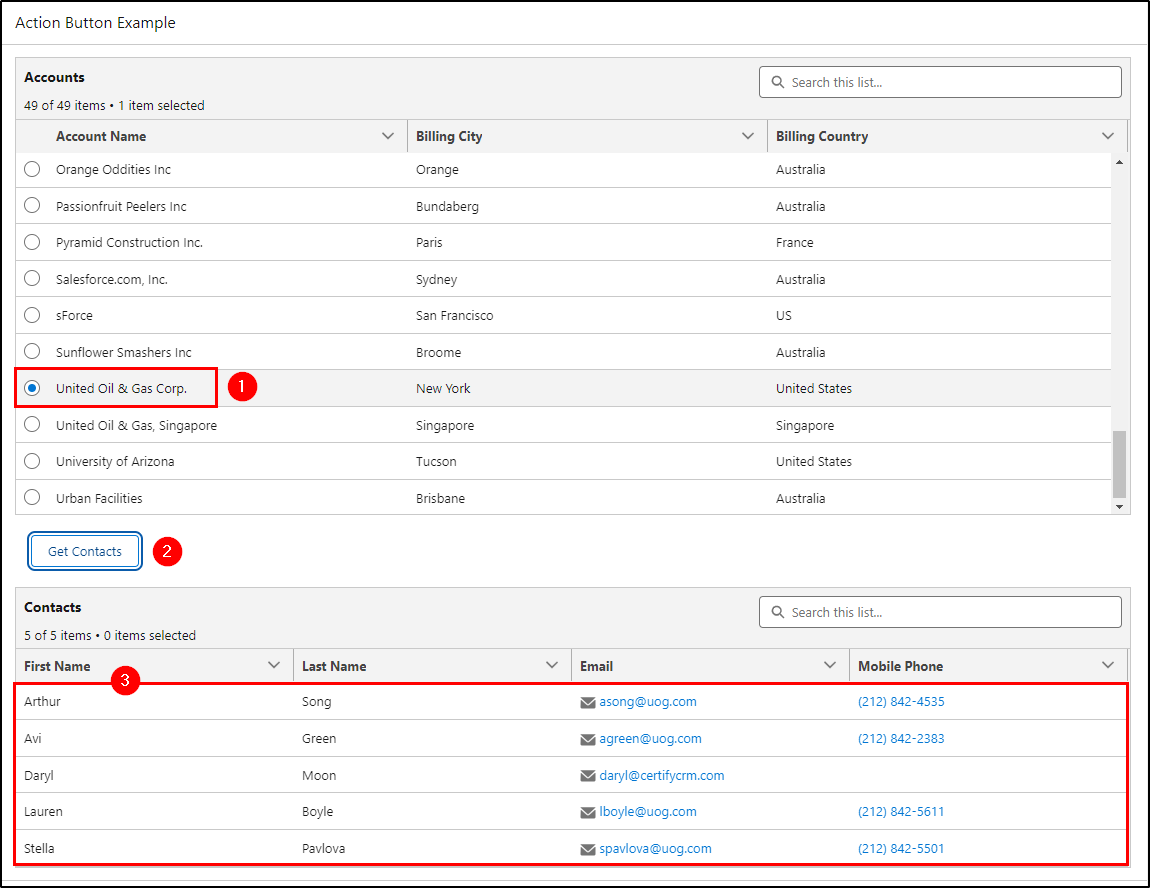1150x888 pixels.
Task: Select the Passionfruit Peelers Inc radio button
Action: tap(32, 205)
